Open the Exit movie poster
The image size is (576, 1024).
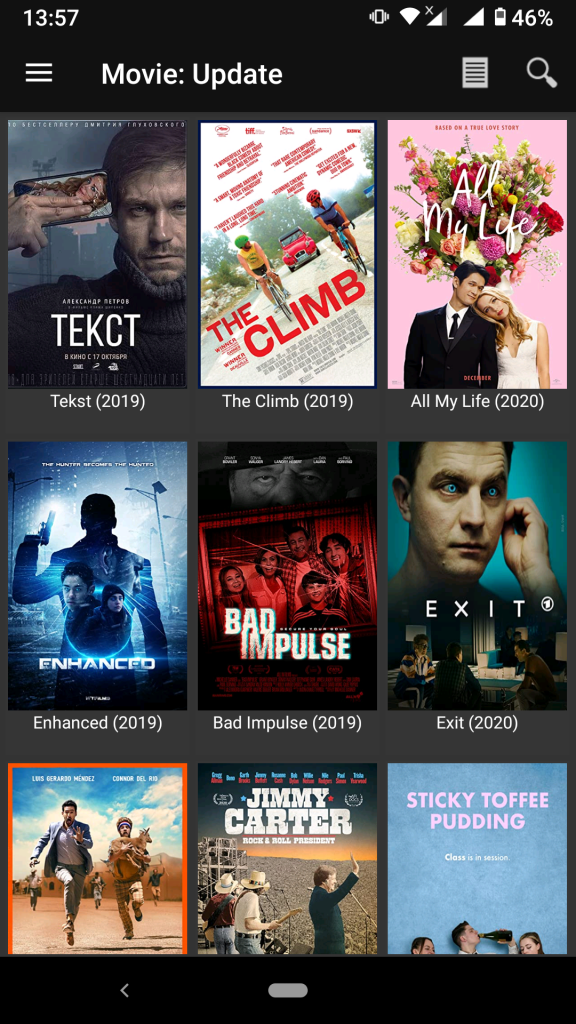(477, 576)
